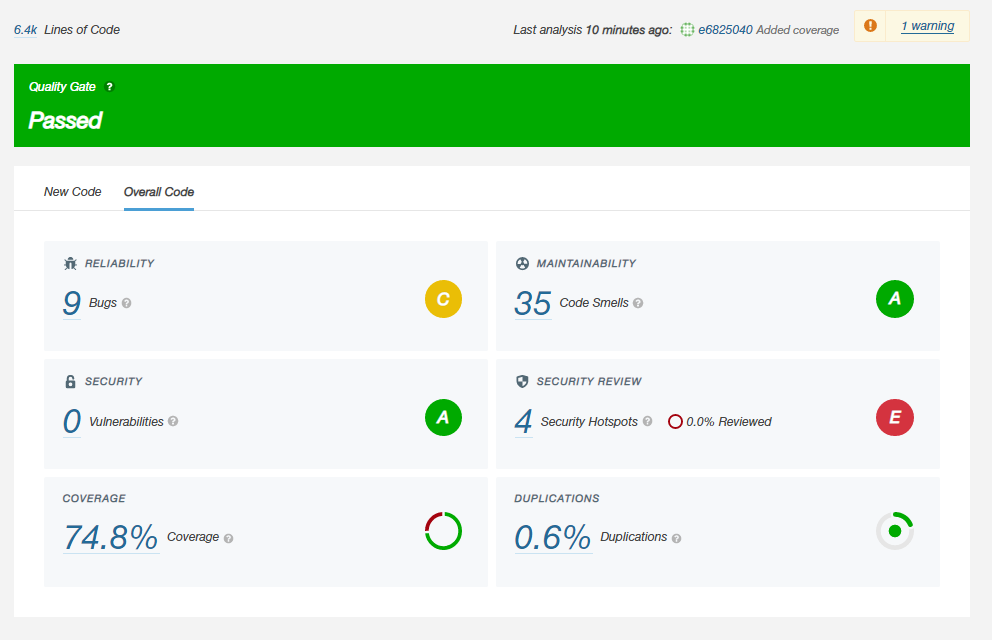This screenshot has height=640, width=992.
Task: Click the RELIABILITY section heading
Action: 120,263
